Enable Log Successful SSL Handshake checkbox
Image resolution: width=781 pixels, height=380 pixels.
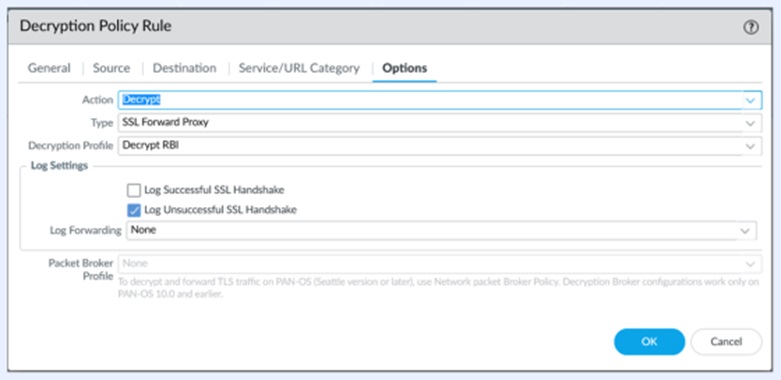pos(133,190)
